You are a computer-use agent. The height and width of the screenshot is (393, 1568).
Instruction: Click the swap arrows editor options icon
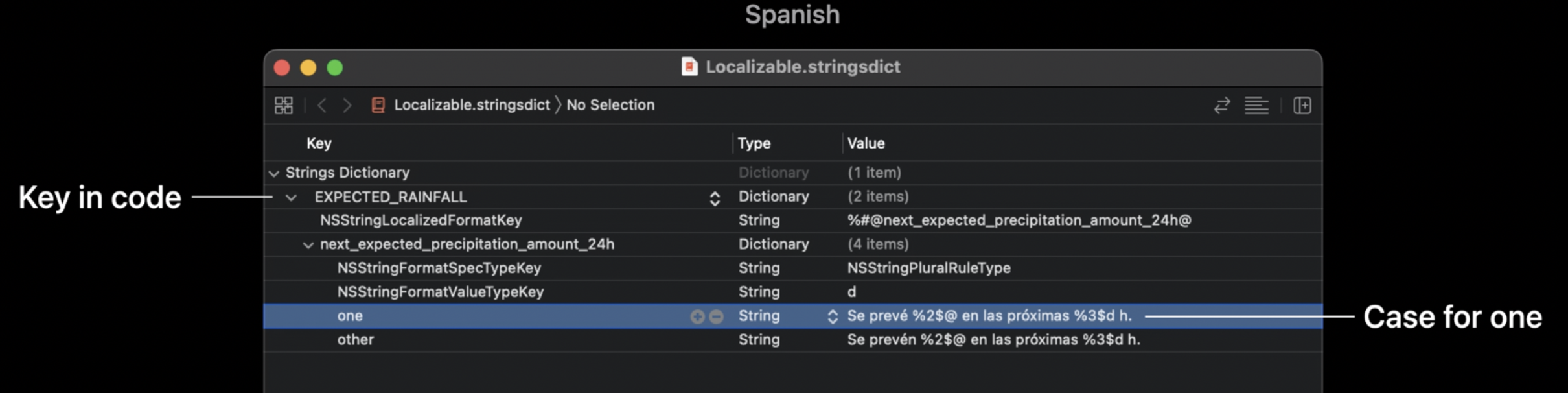point(1222,105)
